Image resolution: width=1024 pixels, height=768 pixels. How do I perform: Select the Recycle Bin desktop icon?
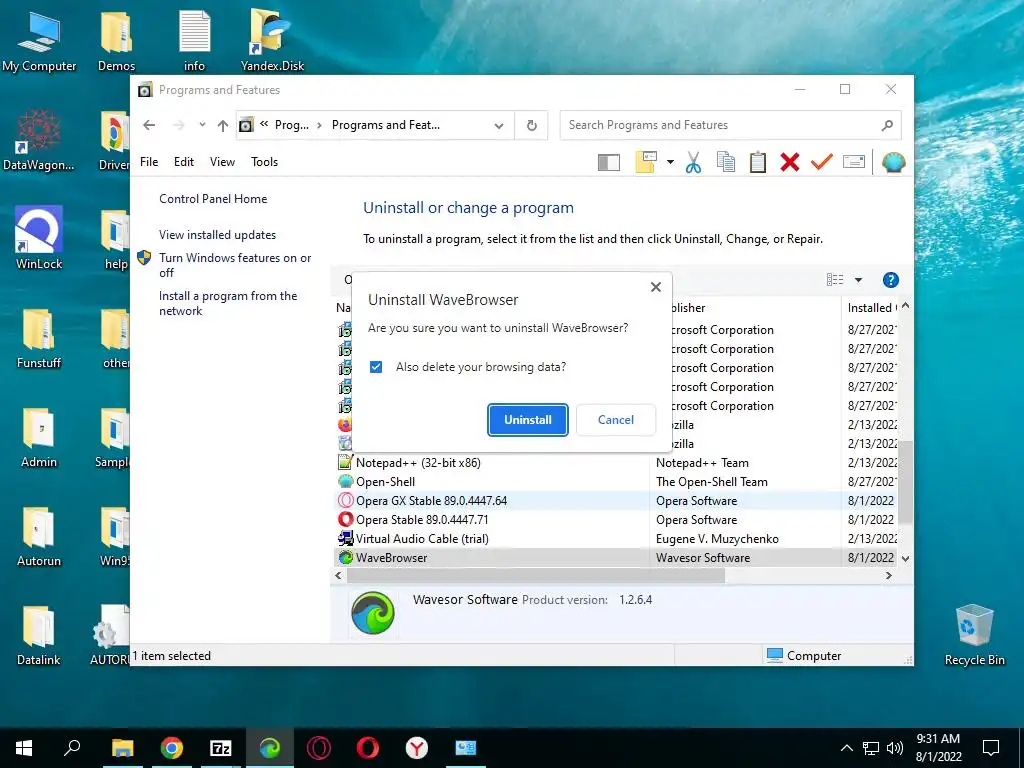pos(974,634)
